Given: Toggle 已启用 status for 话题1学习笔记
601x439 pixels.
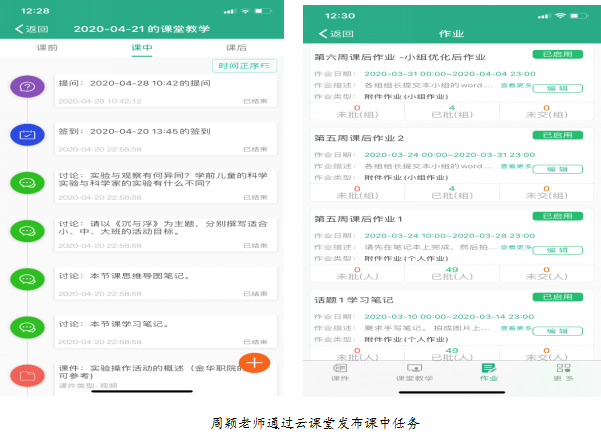Looking at the screenshot, I should pyautogui.click(x=557, y=297).
